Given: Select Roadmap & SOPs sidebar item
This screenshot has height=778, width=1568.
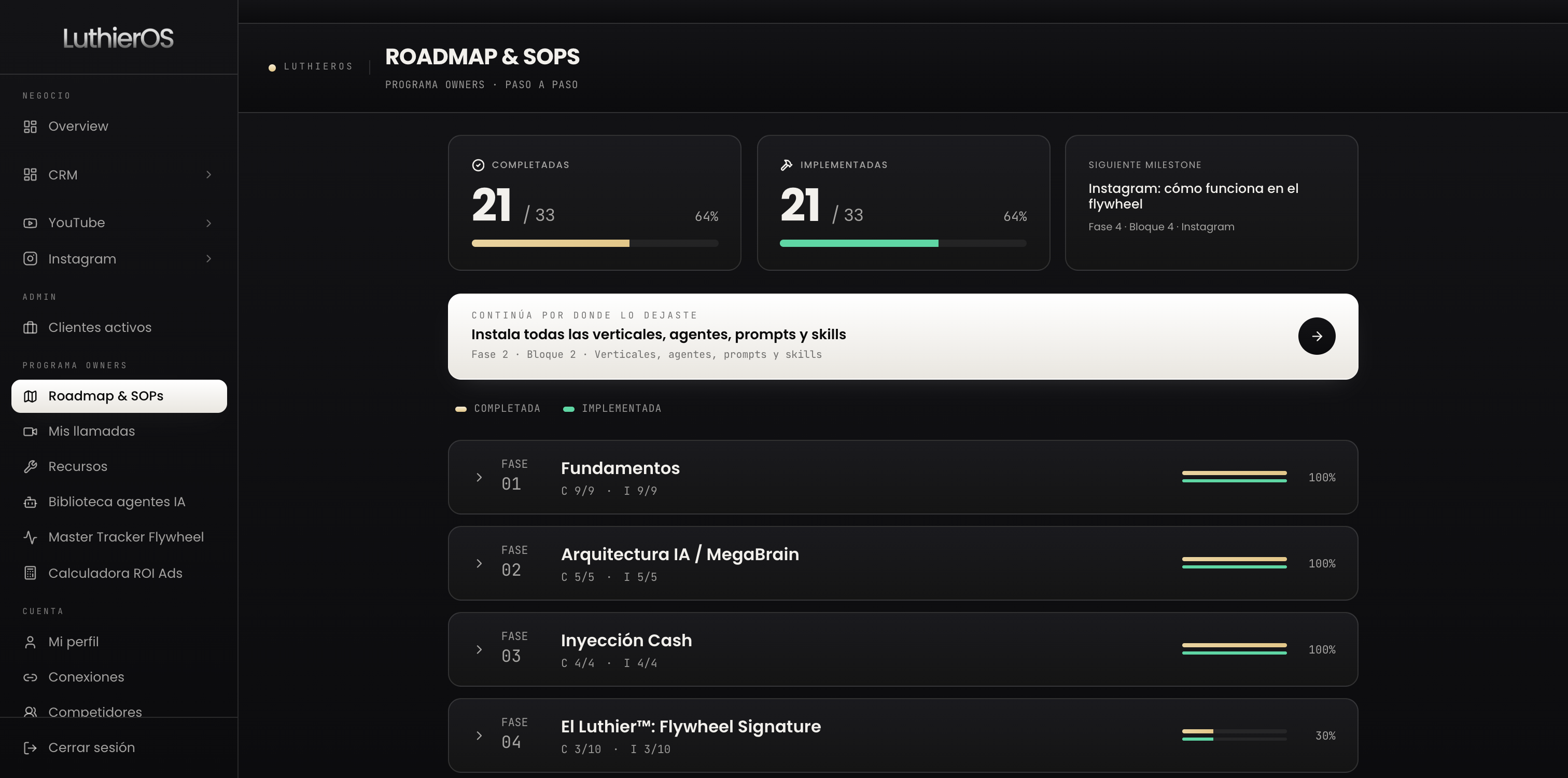Looking at the screenshot, I should 119,396.
